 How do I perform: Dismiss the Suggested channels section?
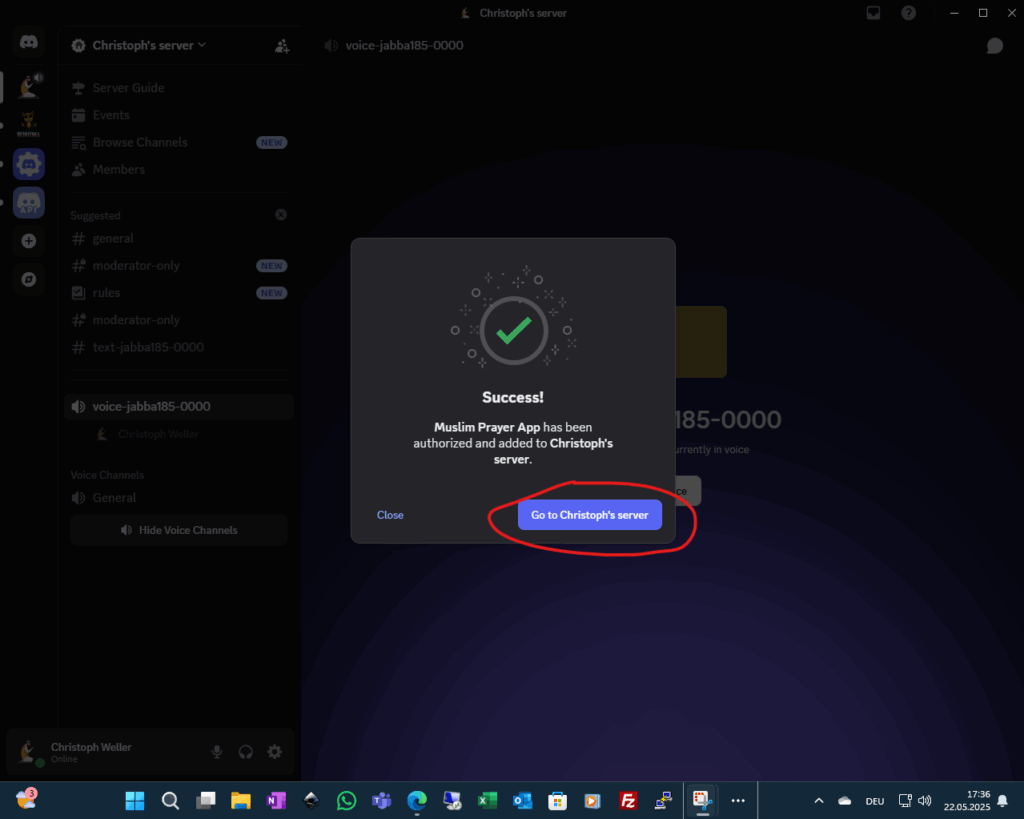pos(281,215)
